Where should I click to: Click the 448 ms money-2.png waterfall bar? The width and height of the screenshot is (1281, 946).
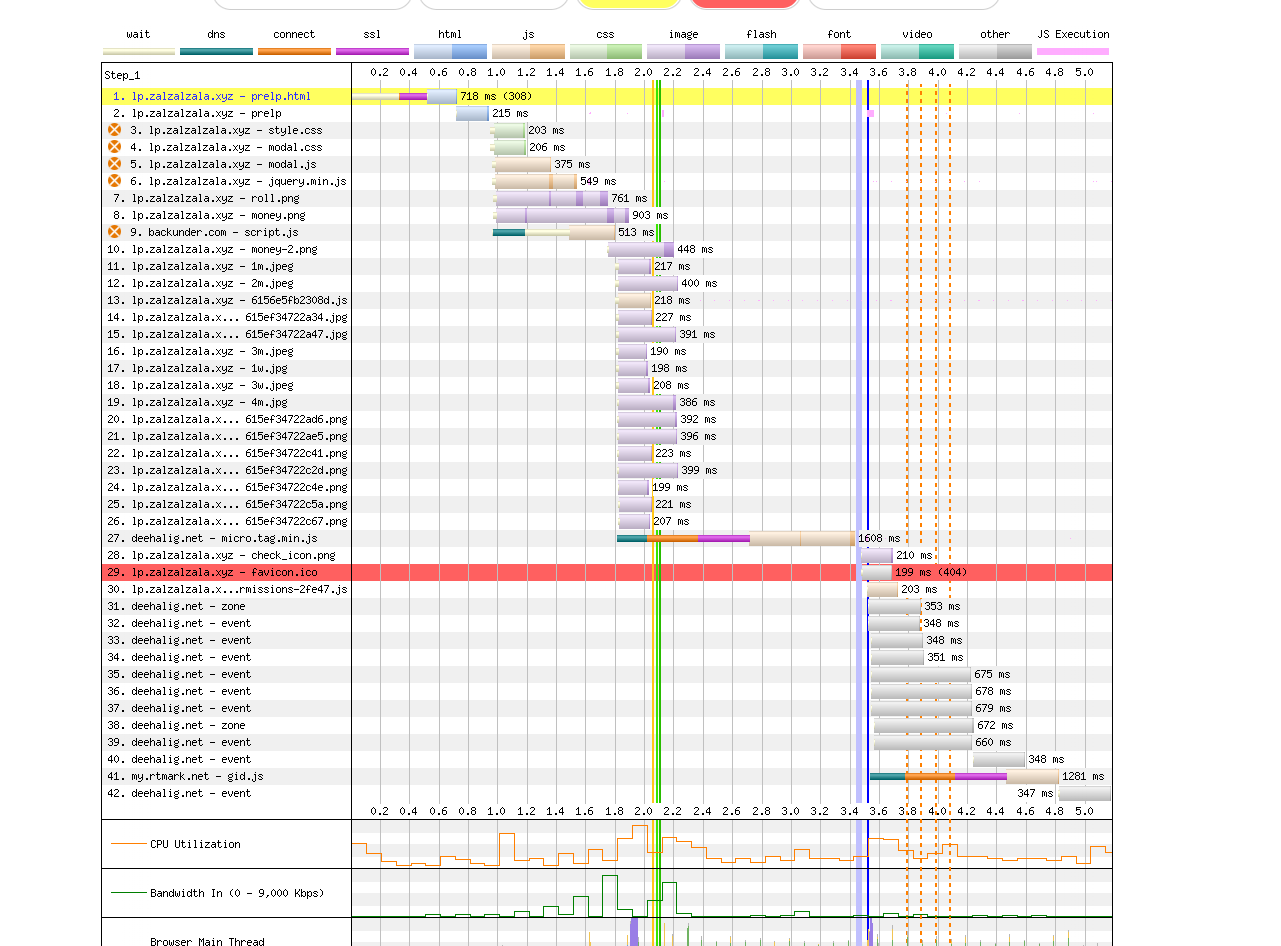tap(641, 250)
